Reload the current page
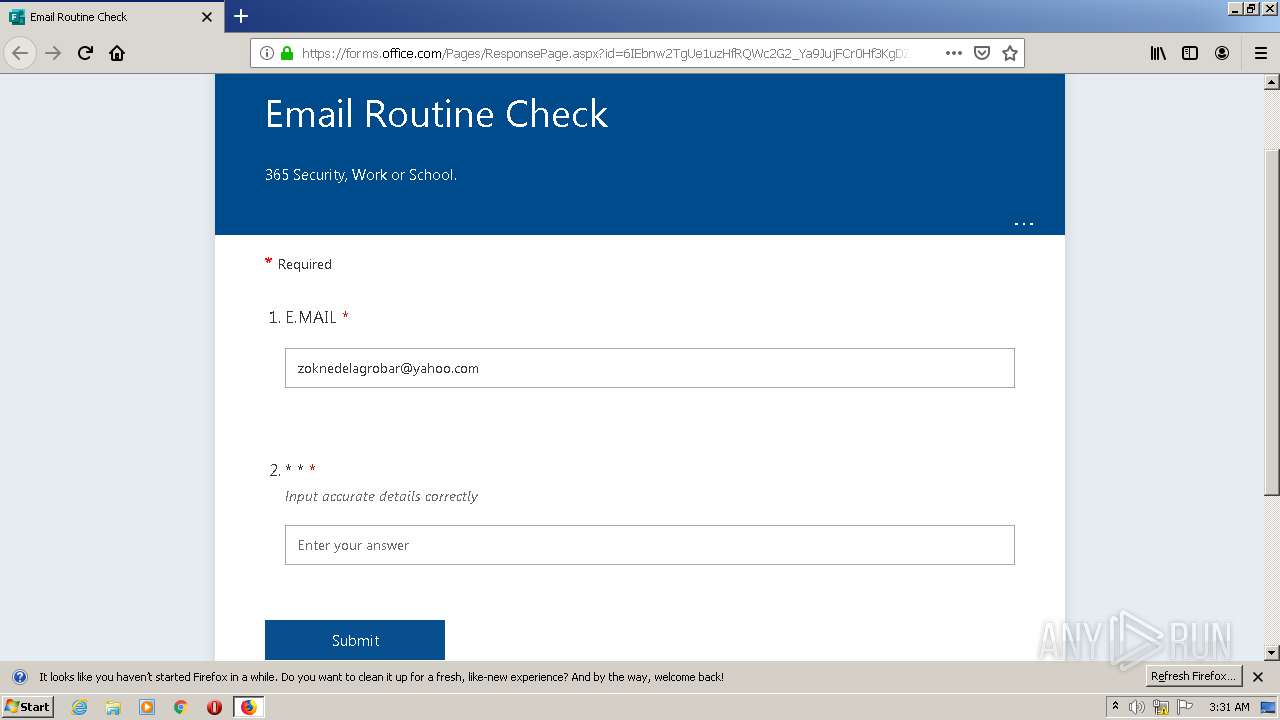This screenshot has width=1280, height=720. click(x=85, y=53)
